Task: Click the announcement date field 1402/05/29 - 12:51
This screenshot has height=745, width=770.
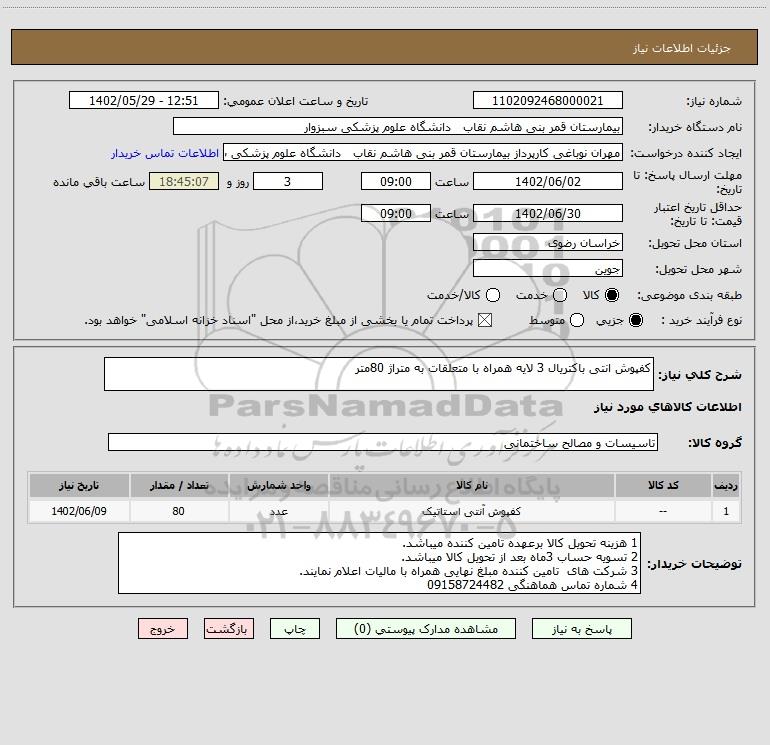Action: tap(143, 100)
